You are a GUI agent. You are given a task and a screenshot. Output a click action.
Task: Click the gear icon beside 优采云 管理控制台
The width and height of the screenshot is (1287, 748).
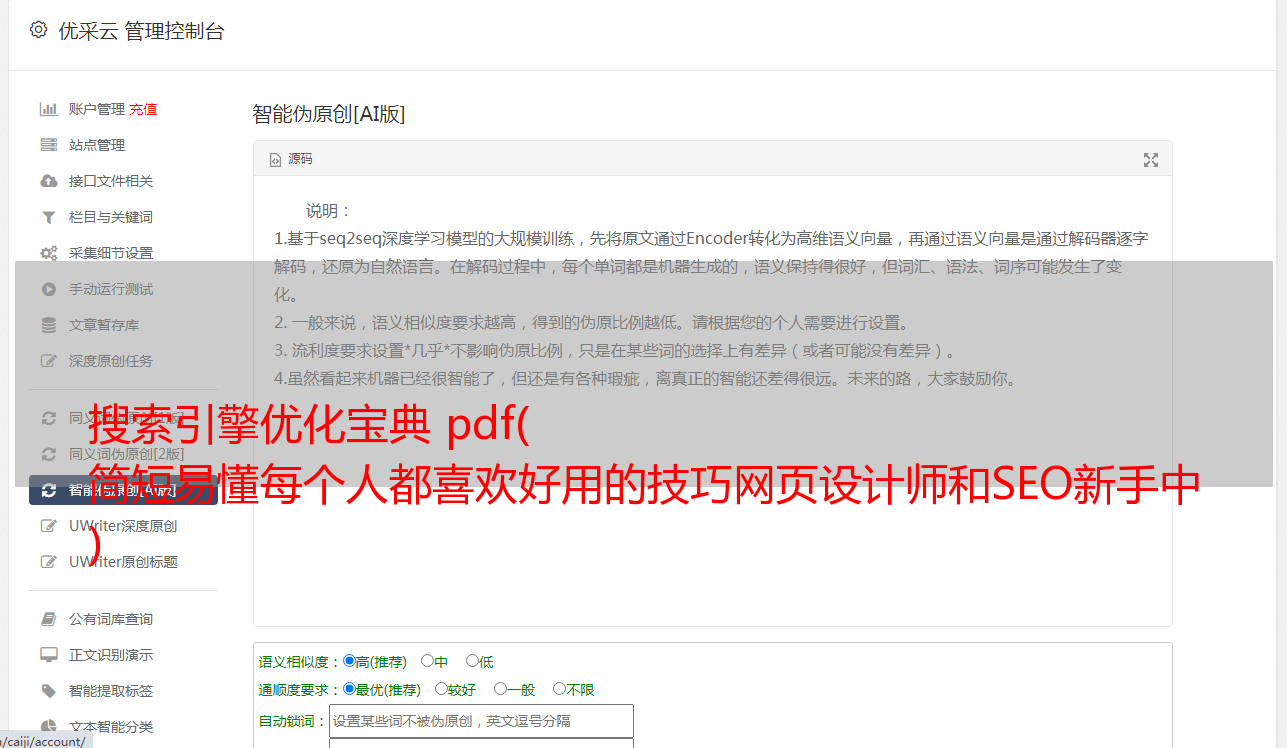[38, 30]
